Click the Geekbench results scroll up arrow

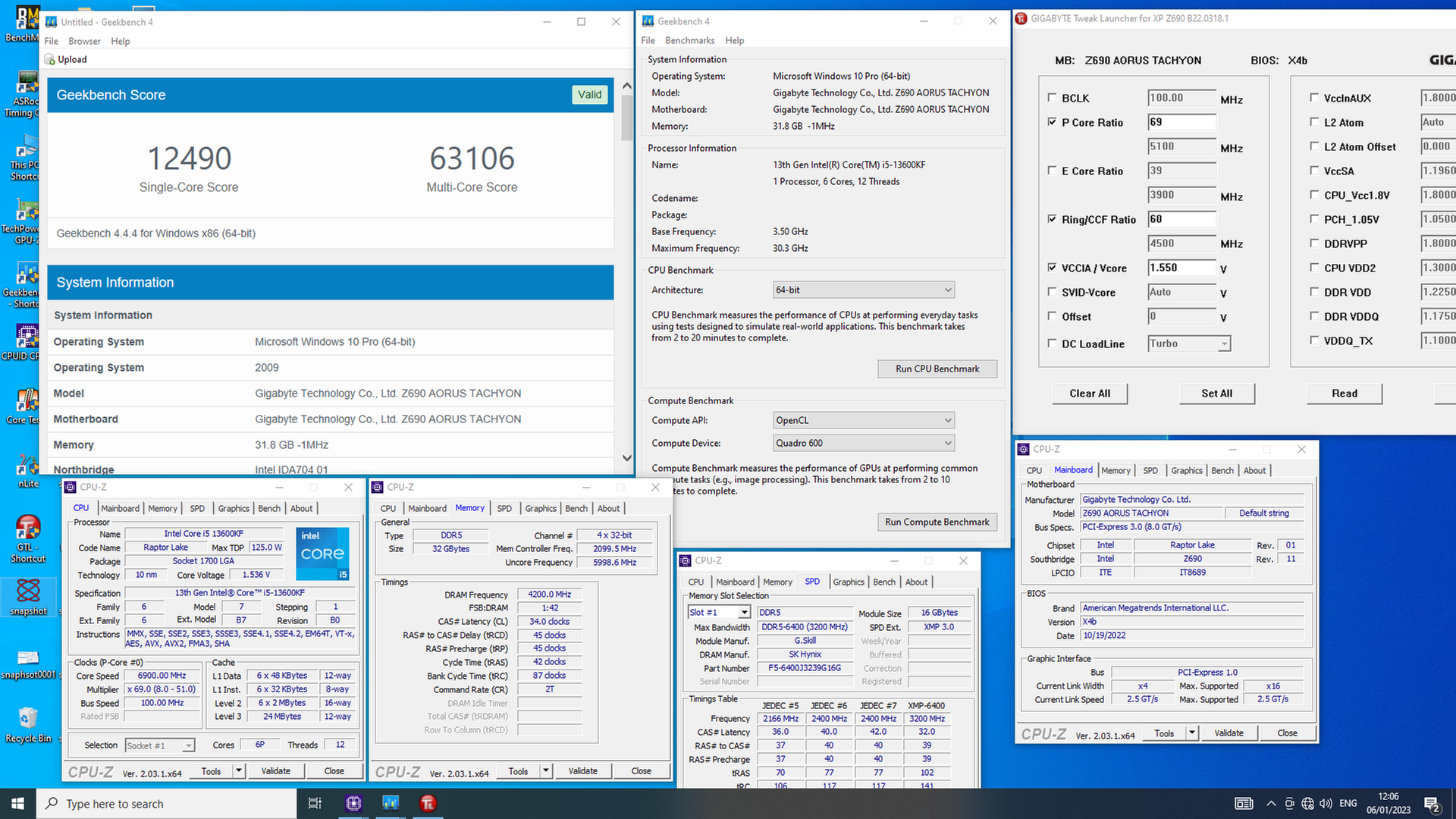[626, 86]
